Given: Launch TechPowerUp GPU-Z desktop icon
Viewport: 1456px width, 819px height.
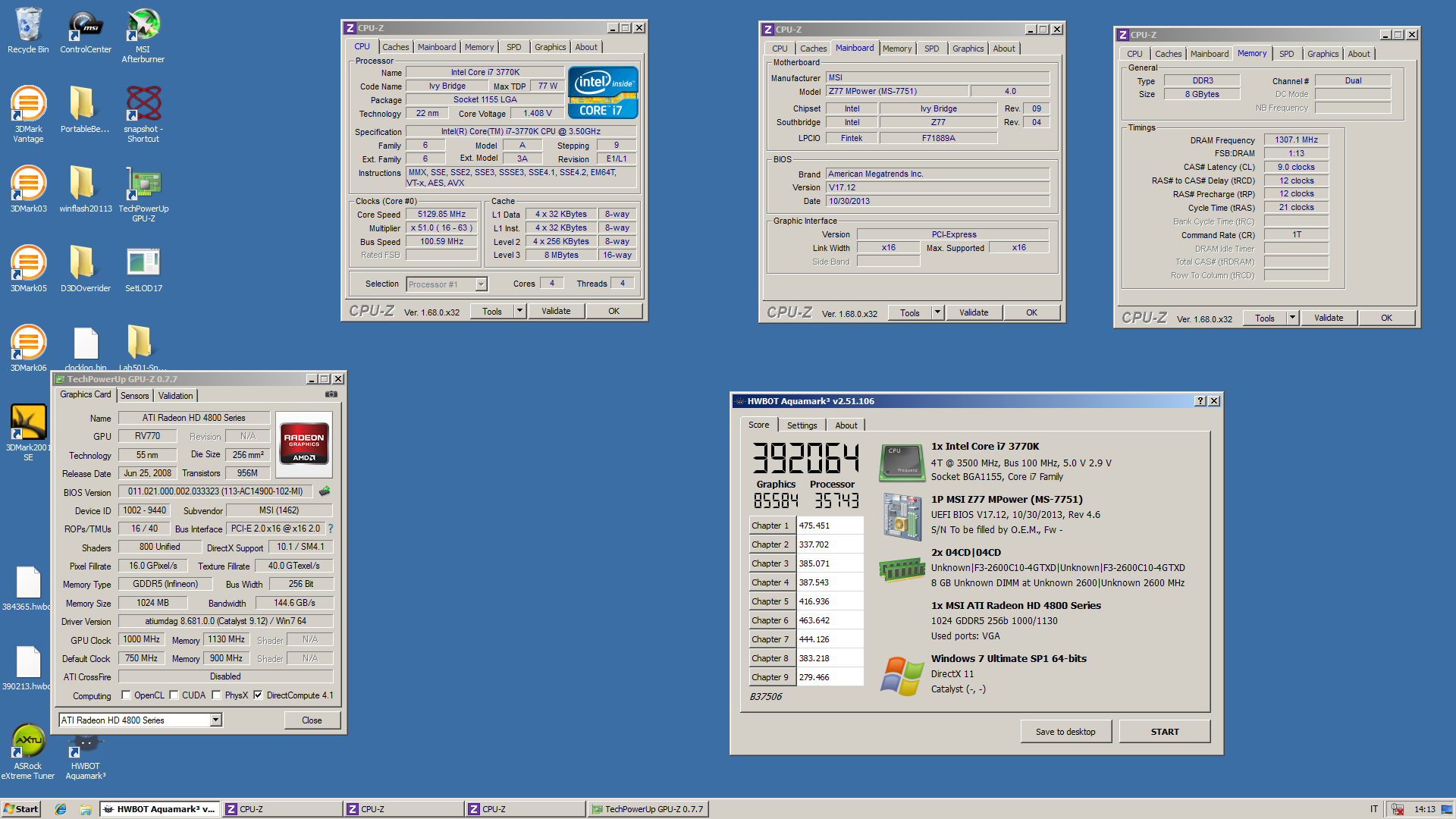Looking at the screenshot, I should point(143,194).
